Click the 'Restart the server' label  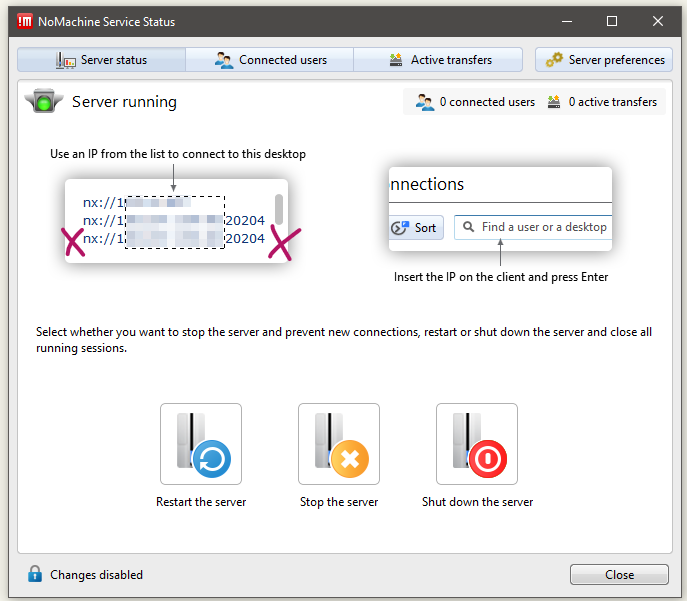point(201,502)
